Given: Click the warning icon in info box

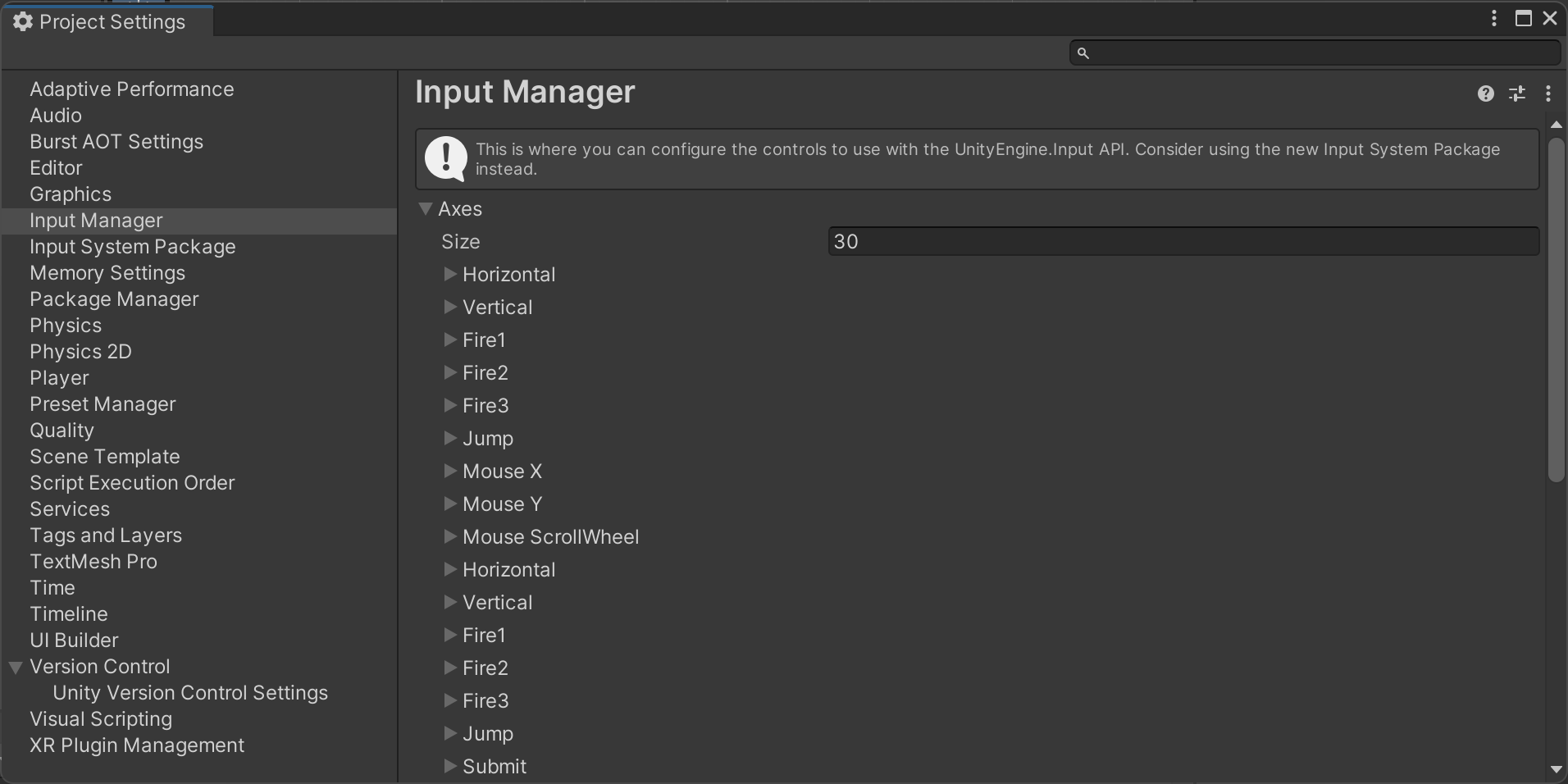Looking at the screenshot, I should tap(445, 158).
